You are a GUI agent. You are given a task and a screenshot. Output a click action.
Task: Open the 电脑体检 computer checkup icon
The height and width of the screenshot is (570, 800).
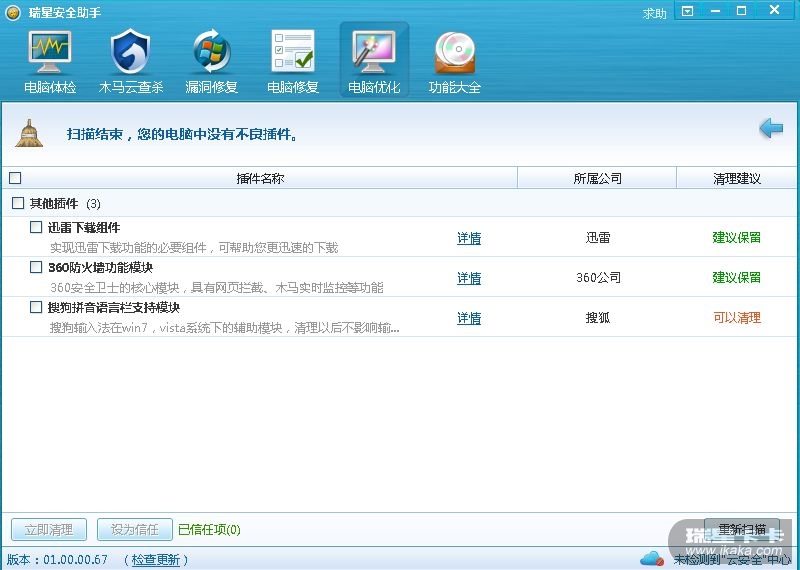click(x=49, y=61)
